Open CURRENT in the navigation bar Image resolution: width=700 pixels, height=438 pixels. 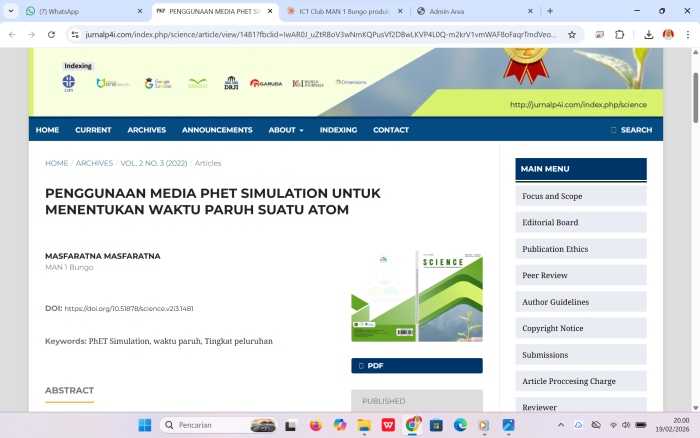(x=93, y=130)
